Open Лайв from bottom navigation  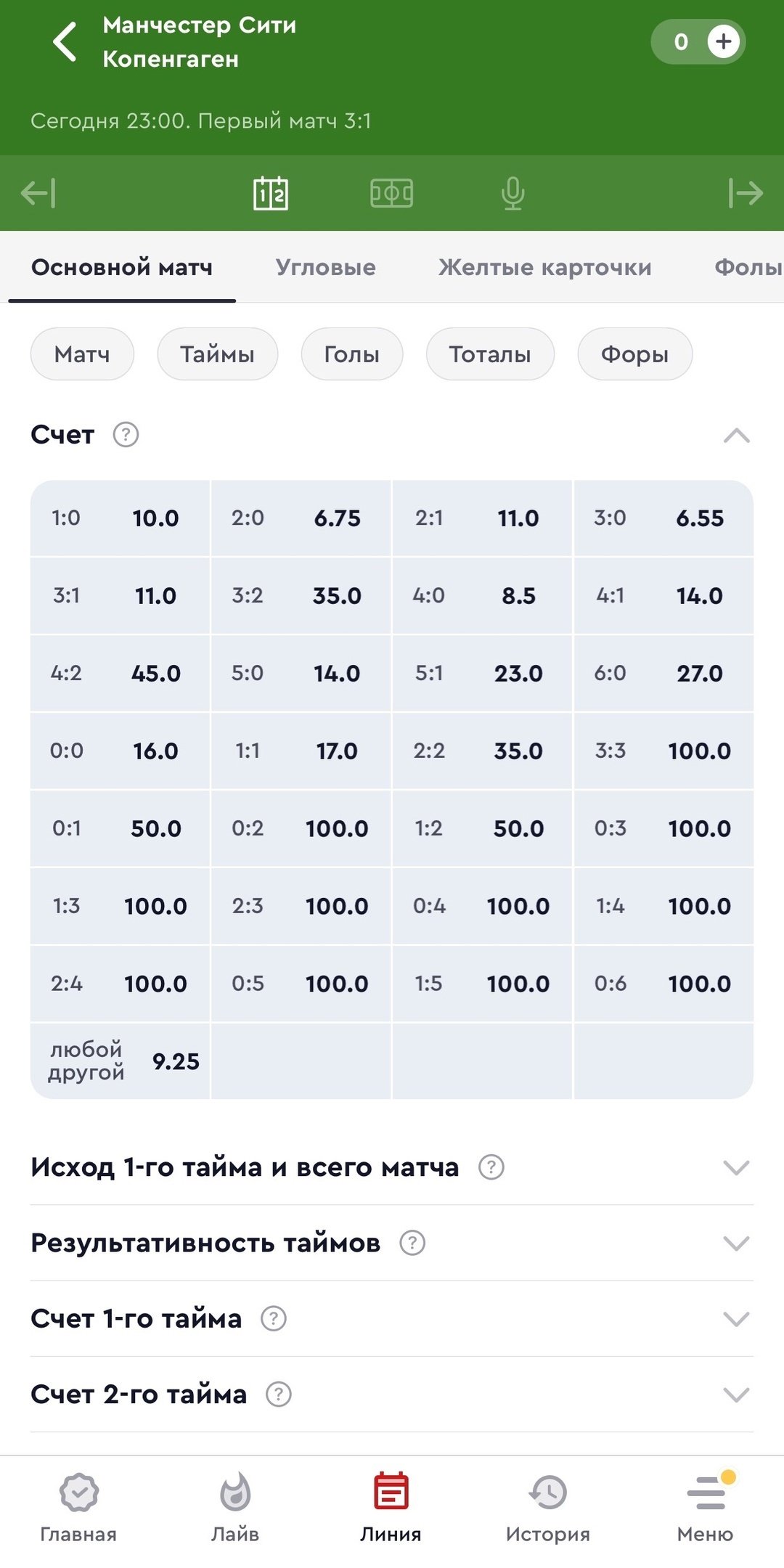[x=235, y=1507]
